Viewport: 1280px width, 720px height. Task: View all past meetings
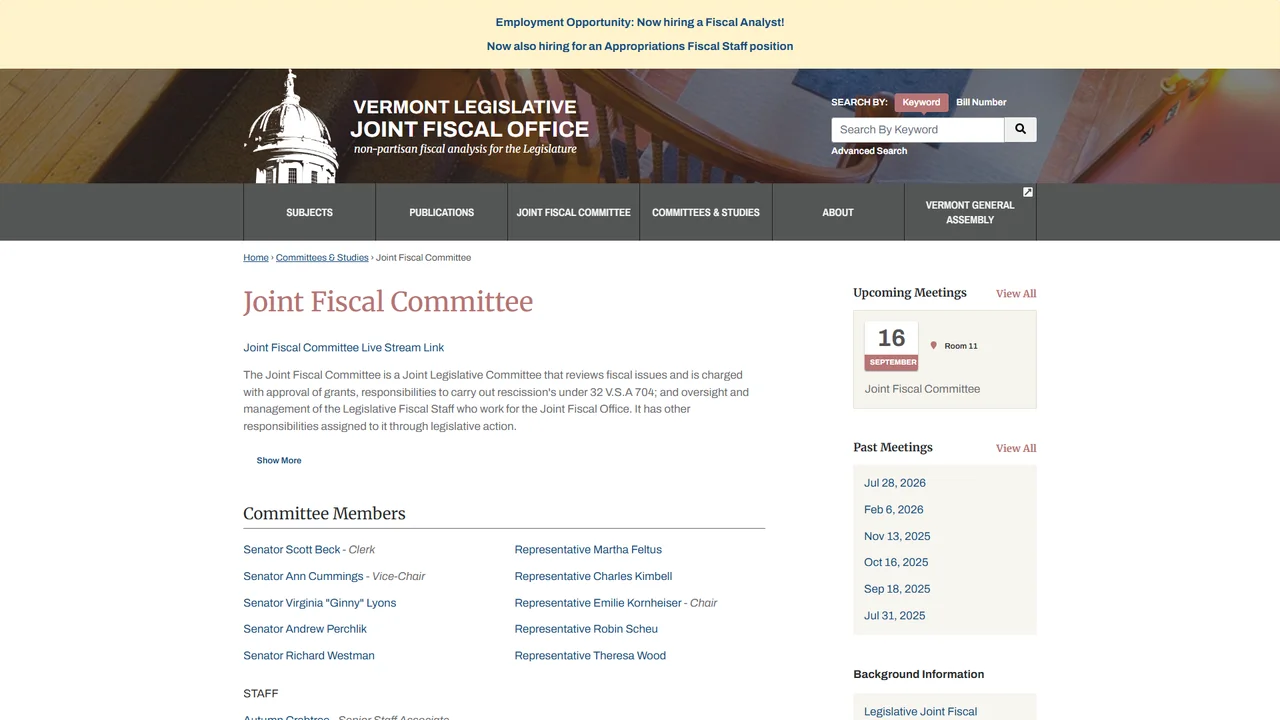point(1016,449)
